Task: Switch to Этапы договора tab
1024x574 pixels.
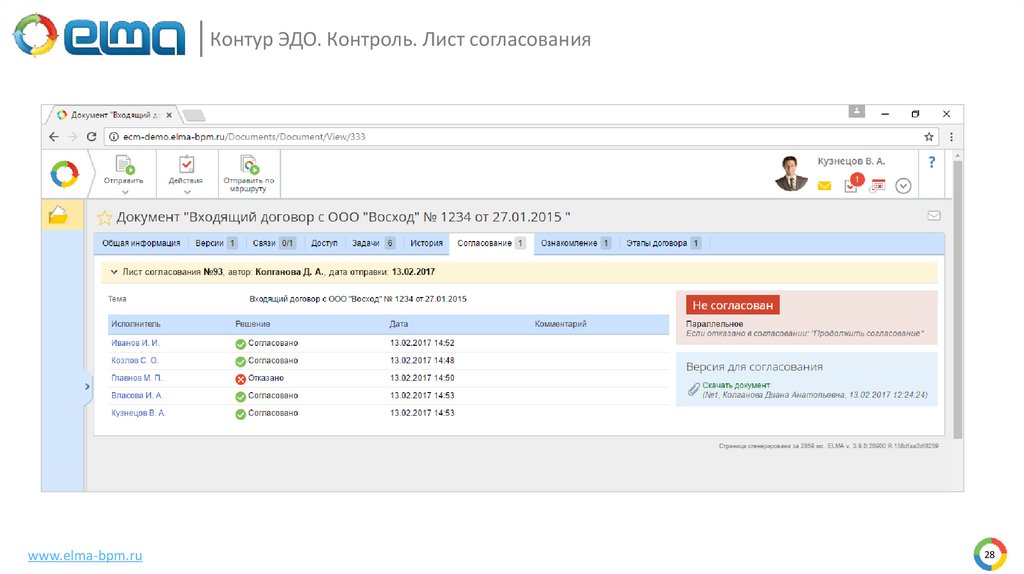Action: pos(663,243)
